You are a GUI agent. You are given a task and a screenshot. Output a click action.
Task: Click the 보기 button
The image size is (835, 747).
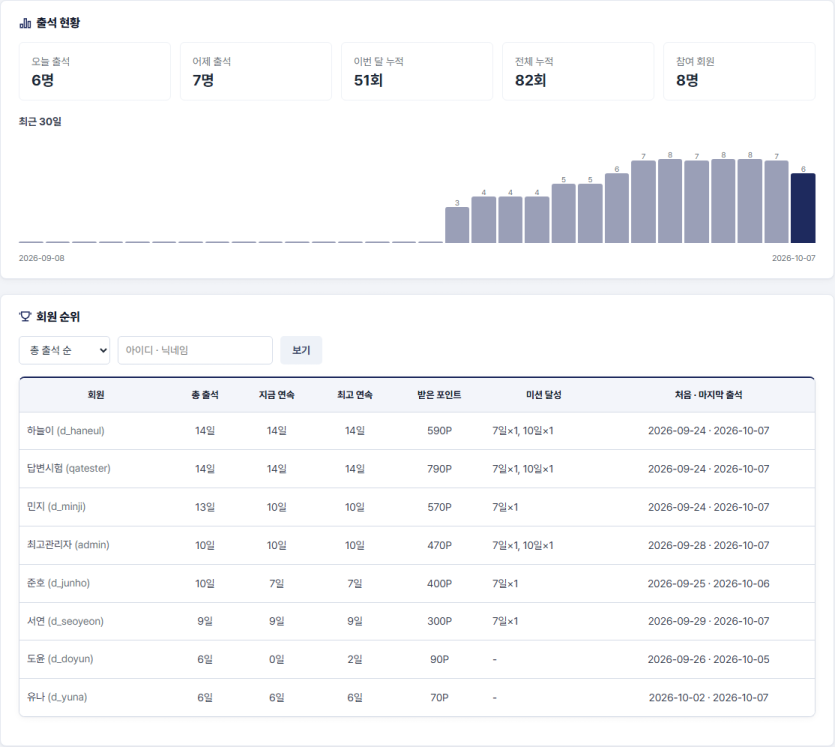click(301, 350)
